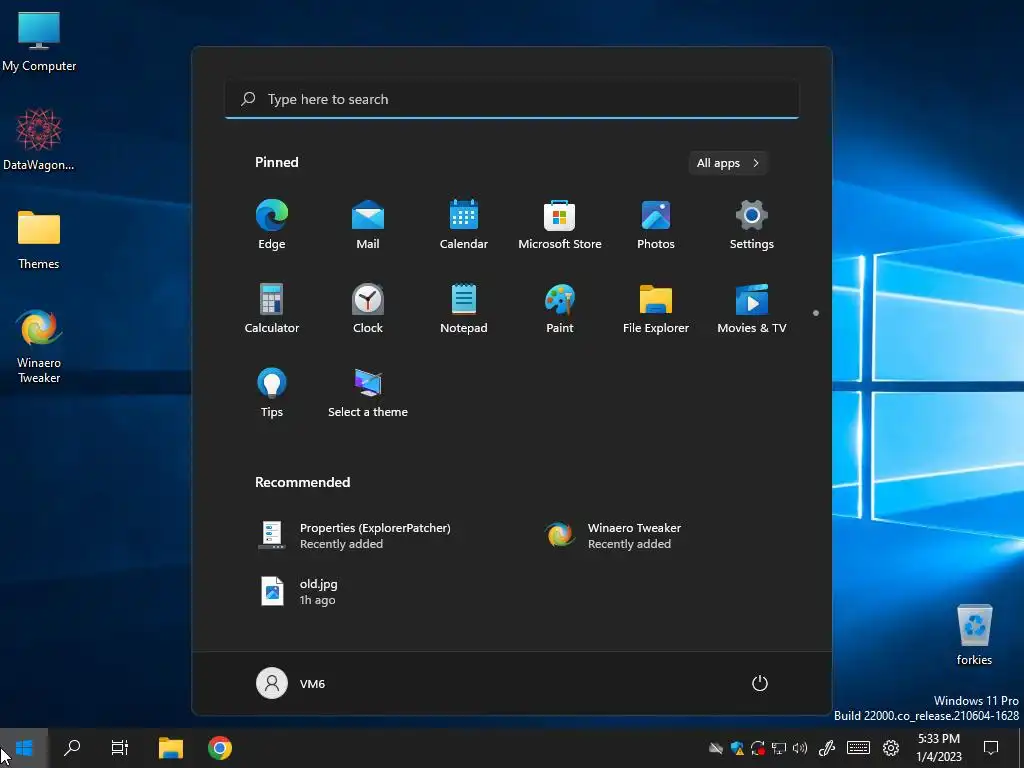The height and width of the screenshot is (768, 1024).
Task: Launch Mail from pinned apps
Action: tap(368, 225)
